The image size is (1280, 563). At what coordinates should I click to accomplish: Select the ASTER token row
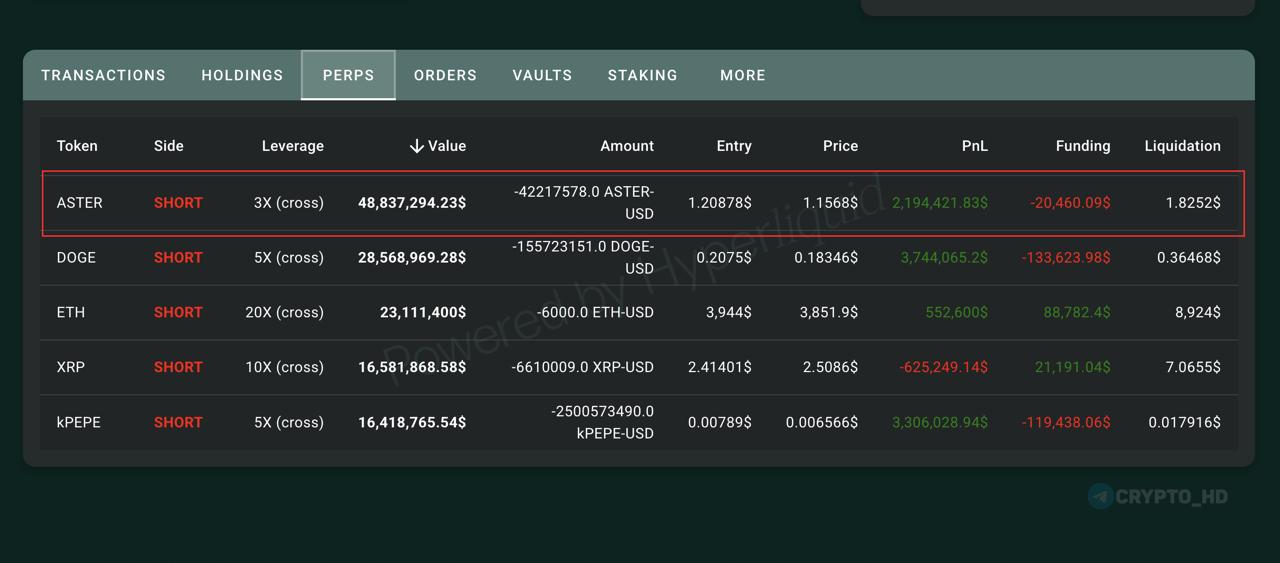pyautogui.click(x=80, y=203)
